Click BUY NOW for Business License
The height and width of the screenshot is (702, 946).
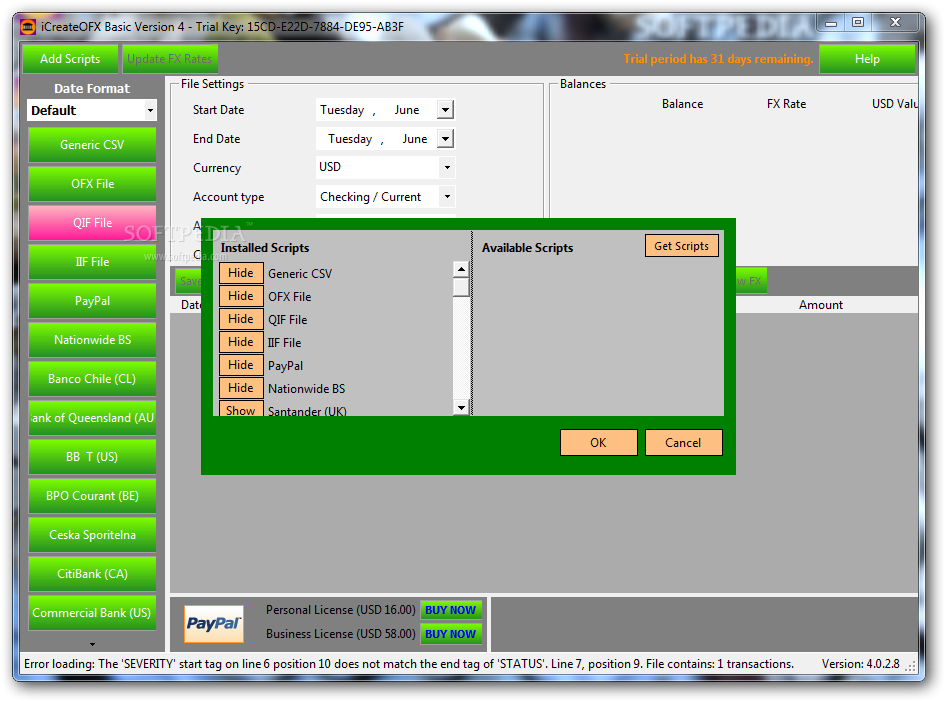[451, 634]
